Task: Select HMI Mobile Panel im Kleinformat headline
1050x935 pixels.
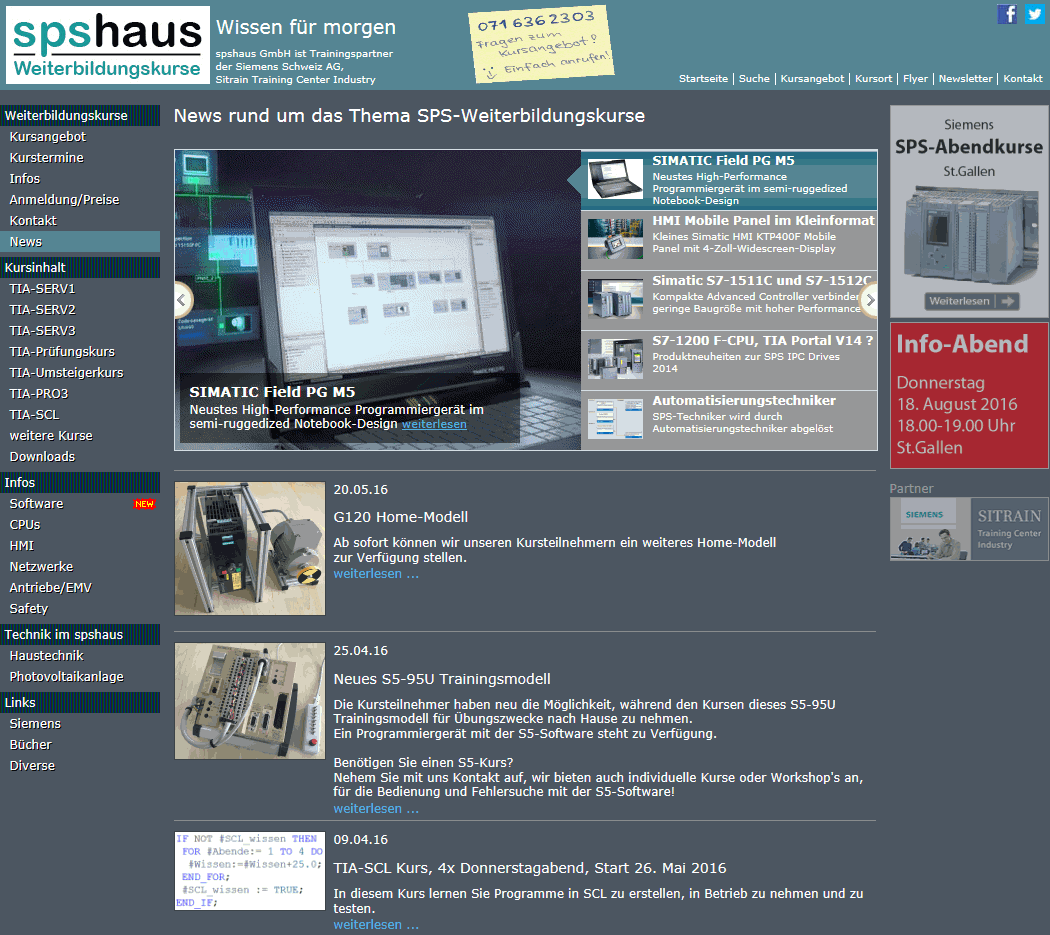Action: coord(763,221)
